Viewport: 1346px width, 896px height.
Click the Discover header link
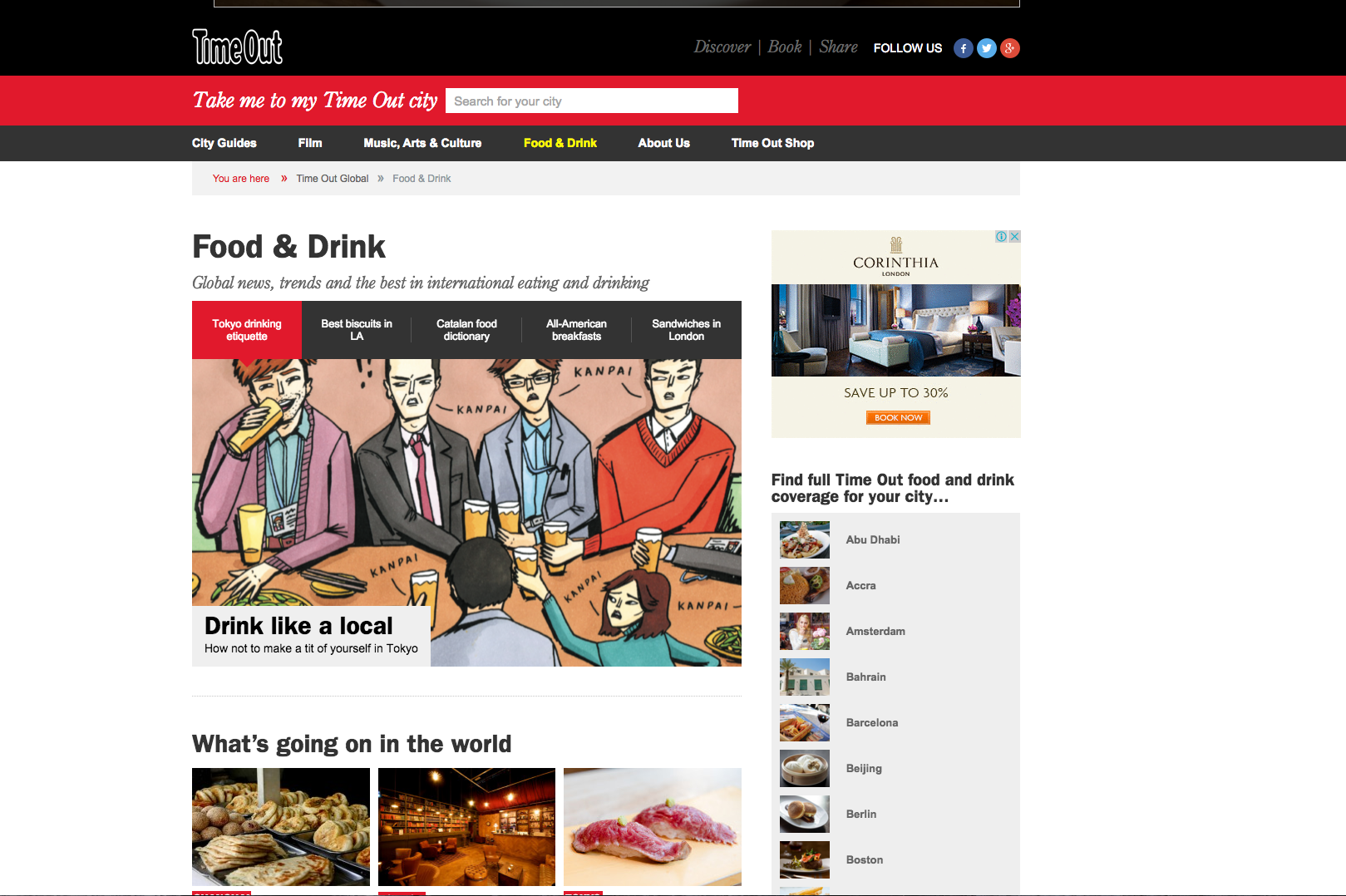point(722,47)
